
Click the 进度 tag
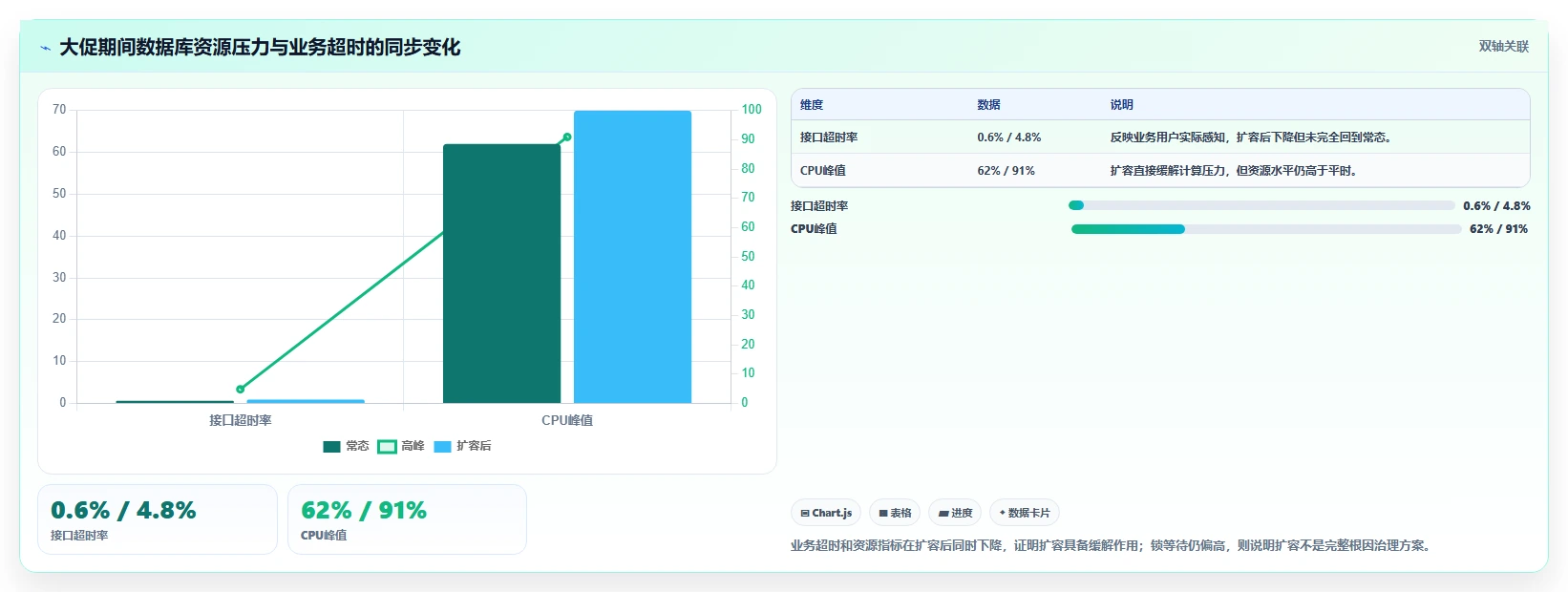(x=955, y=513)
